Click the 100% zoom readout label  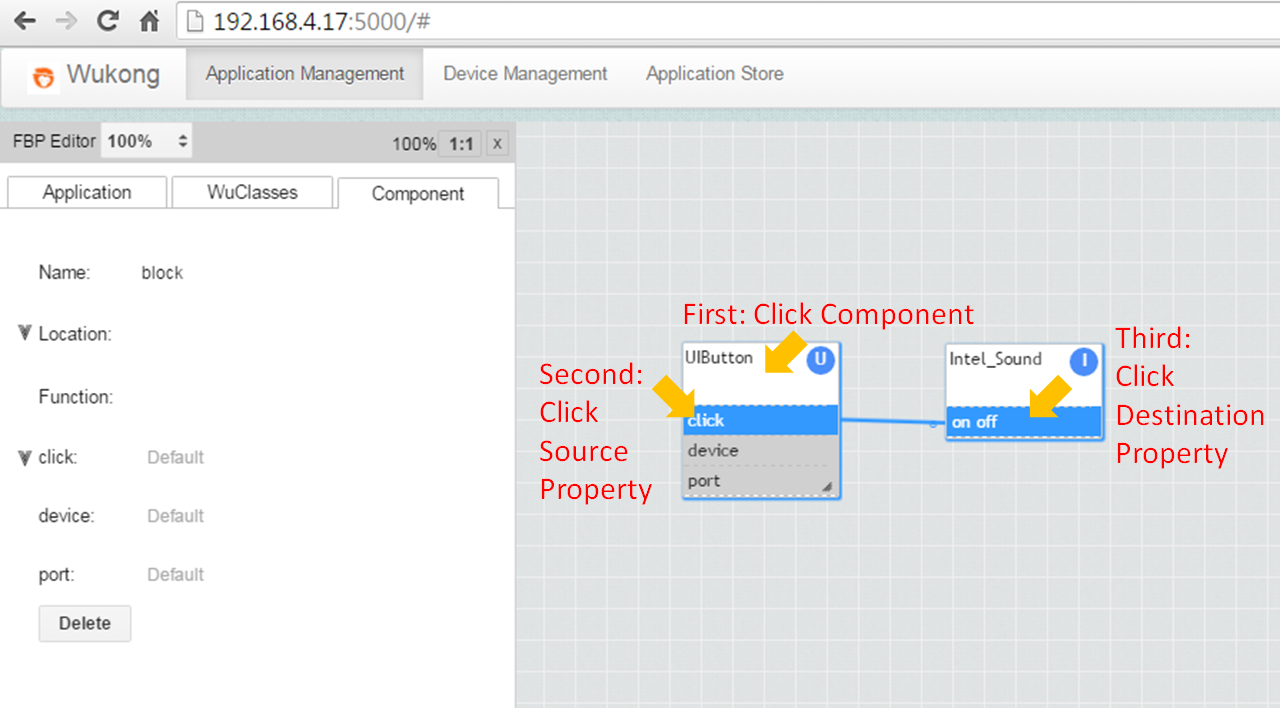point(414,144)
